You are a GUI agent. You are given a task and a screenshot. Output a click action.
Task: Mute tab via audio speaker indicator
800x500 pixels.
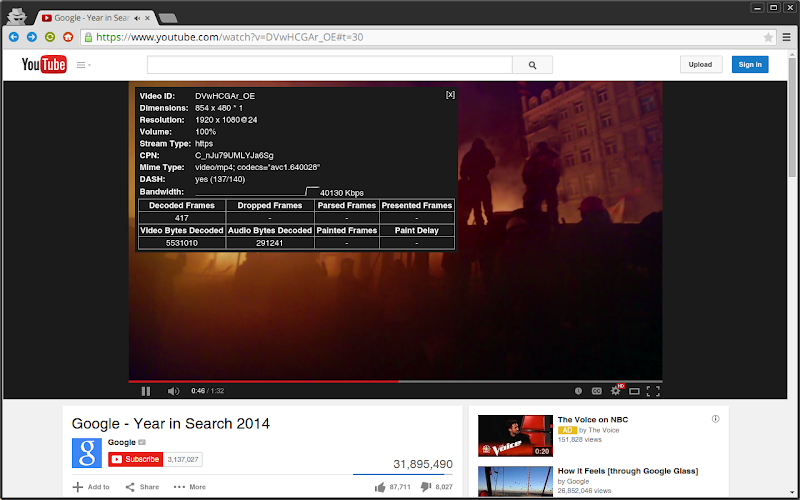tap(137, 18)
